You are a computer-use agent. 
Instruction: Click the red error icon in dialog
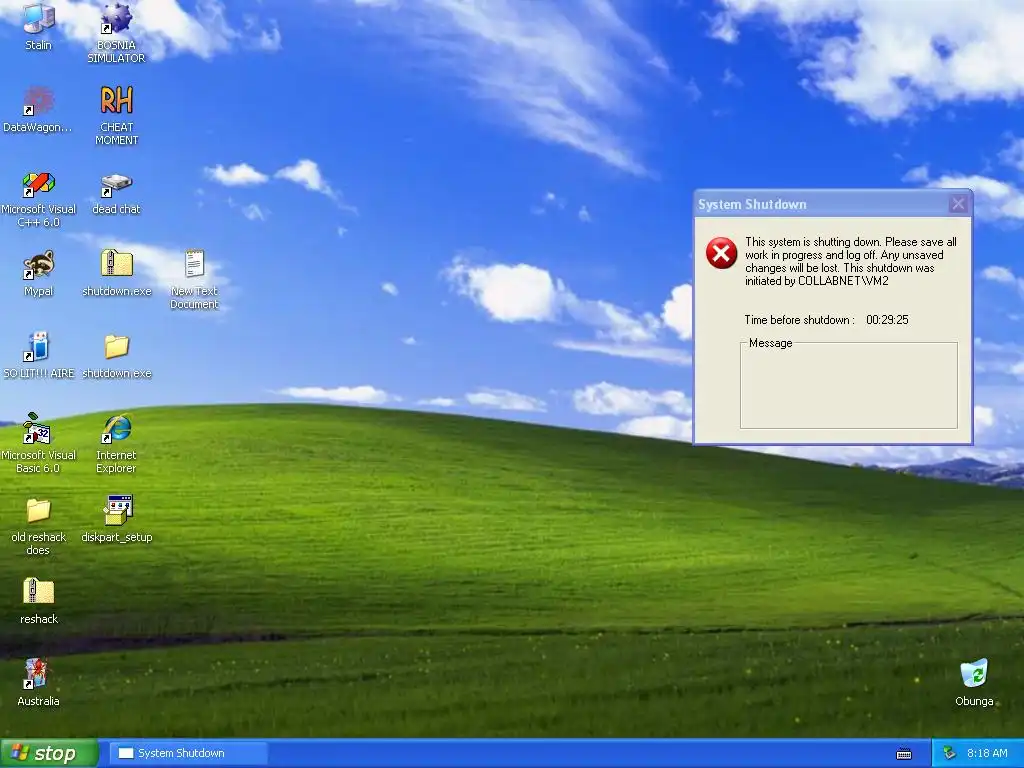tap(722, 253)
